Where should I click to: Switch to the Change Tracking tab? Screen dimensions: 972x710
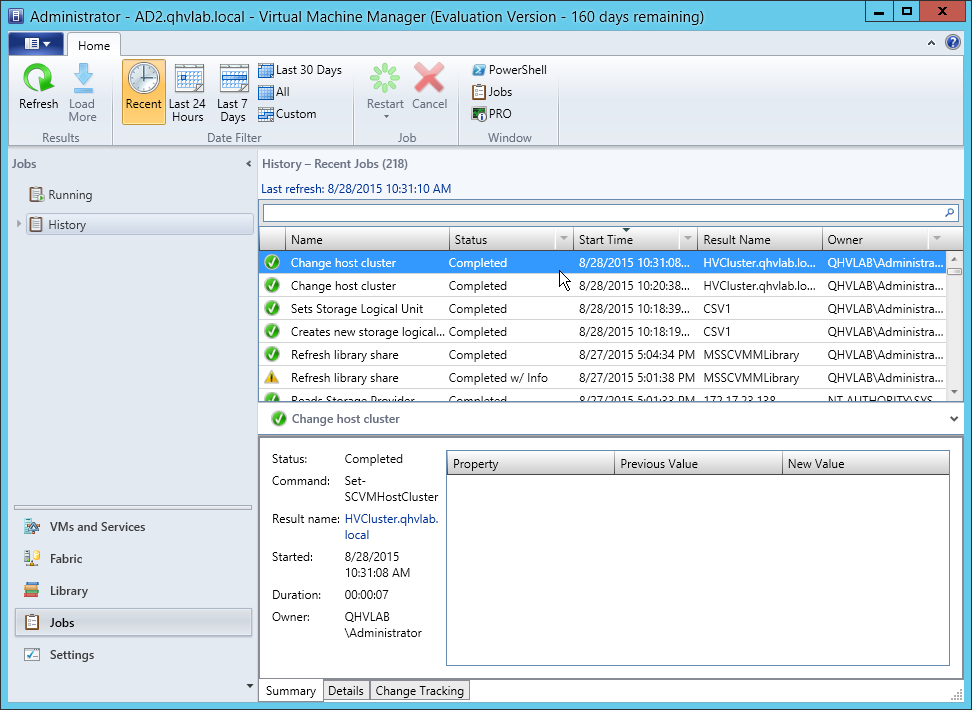coord(420,691)
